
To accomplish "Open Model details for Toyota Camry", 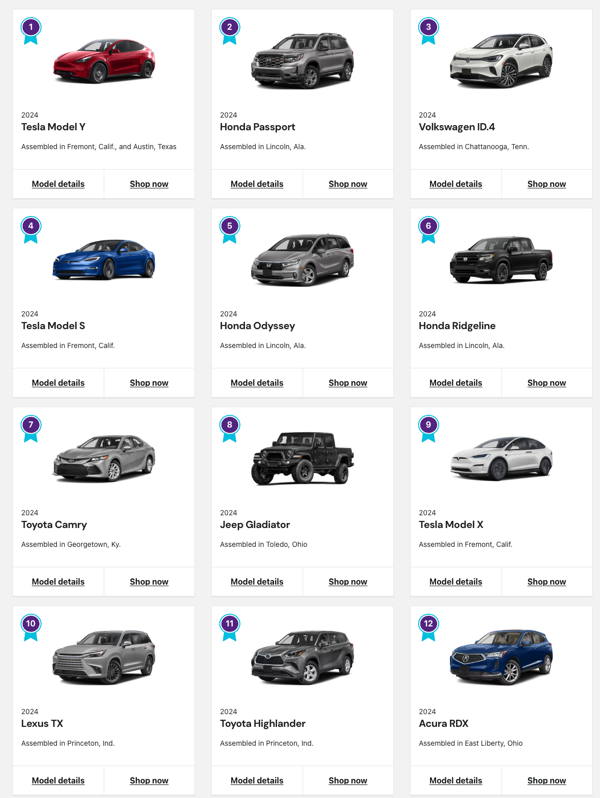I will (58, 582).
